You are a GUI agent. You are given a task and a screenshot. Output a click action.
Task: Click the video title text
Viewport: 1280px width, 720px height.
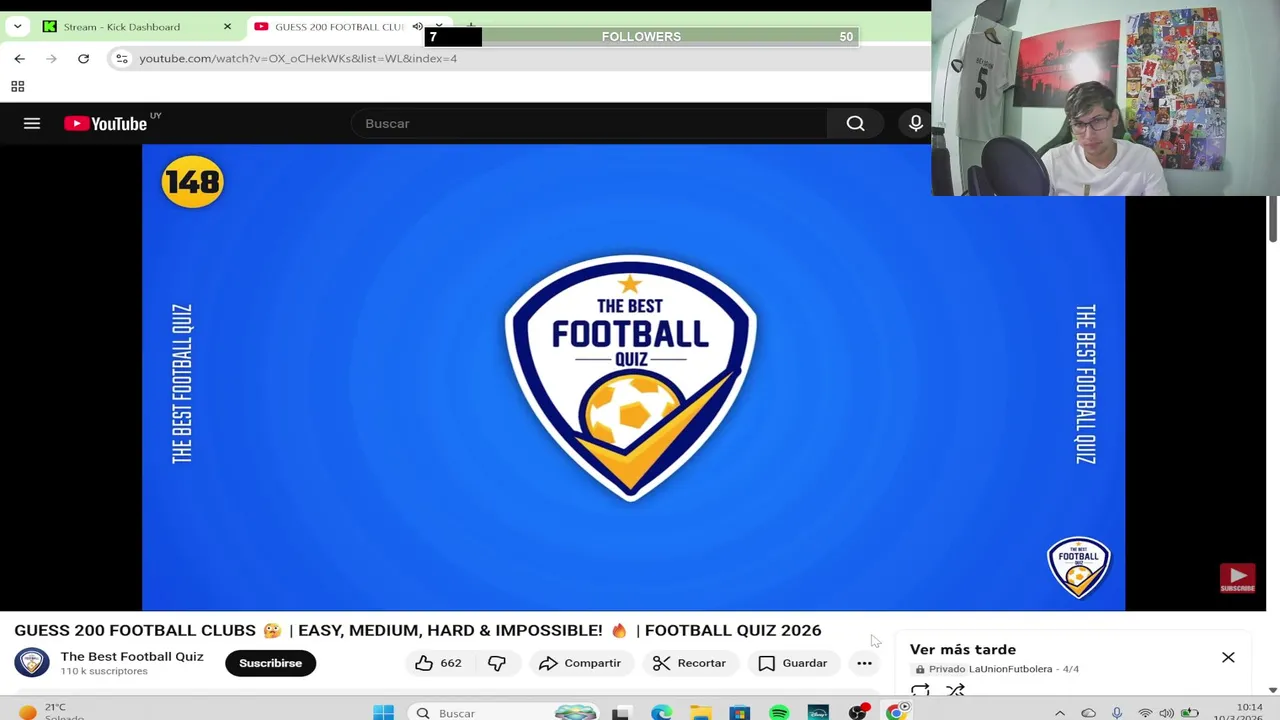tap(418, 630)
